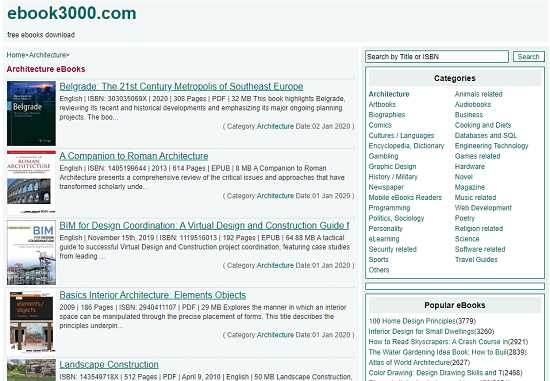The height and width of the screenshot is (381, 550).
Task: Select the History / Military category
Action: tap(393, 177)
